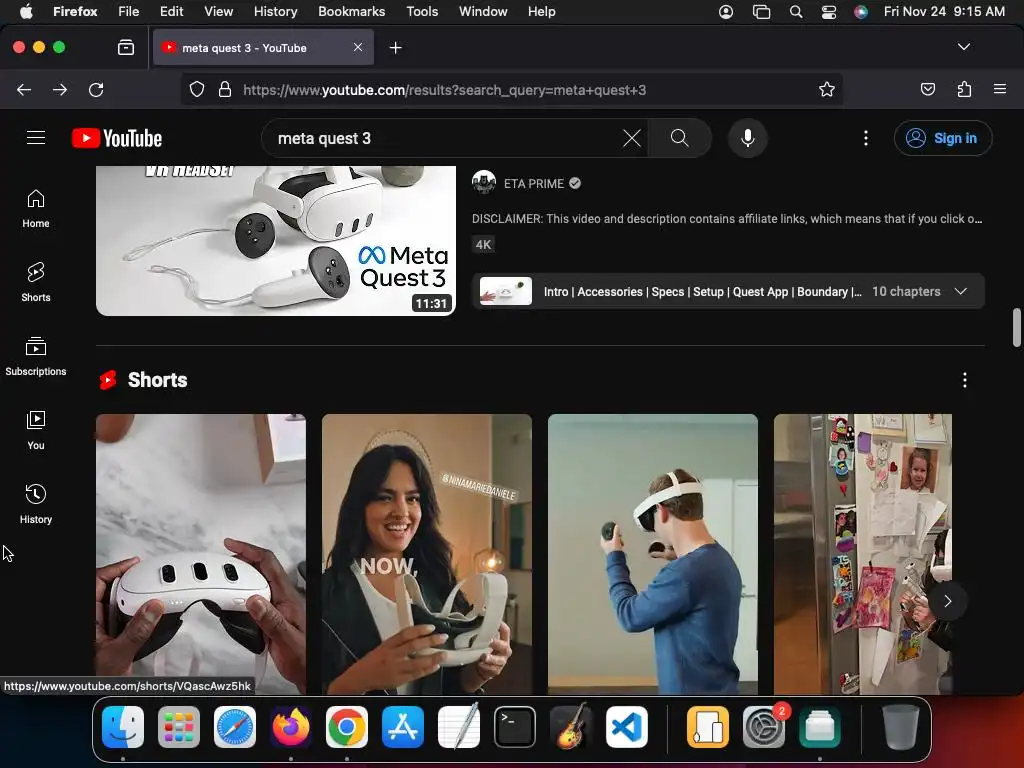Screen dimensions: 1024x768
Task: Save page to Pocket
Action: coord(928,89)
